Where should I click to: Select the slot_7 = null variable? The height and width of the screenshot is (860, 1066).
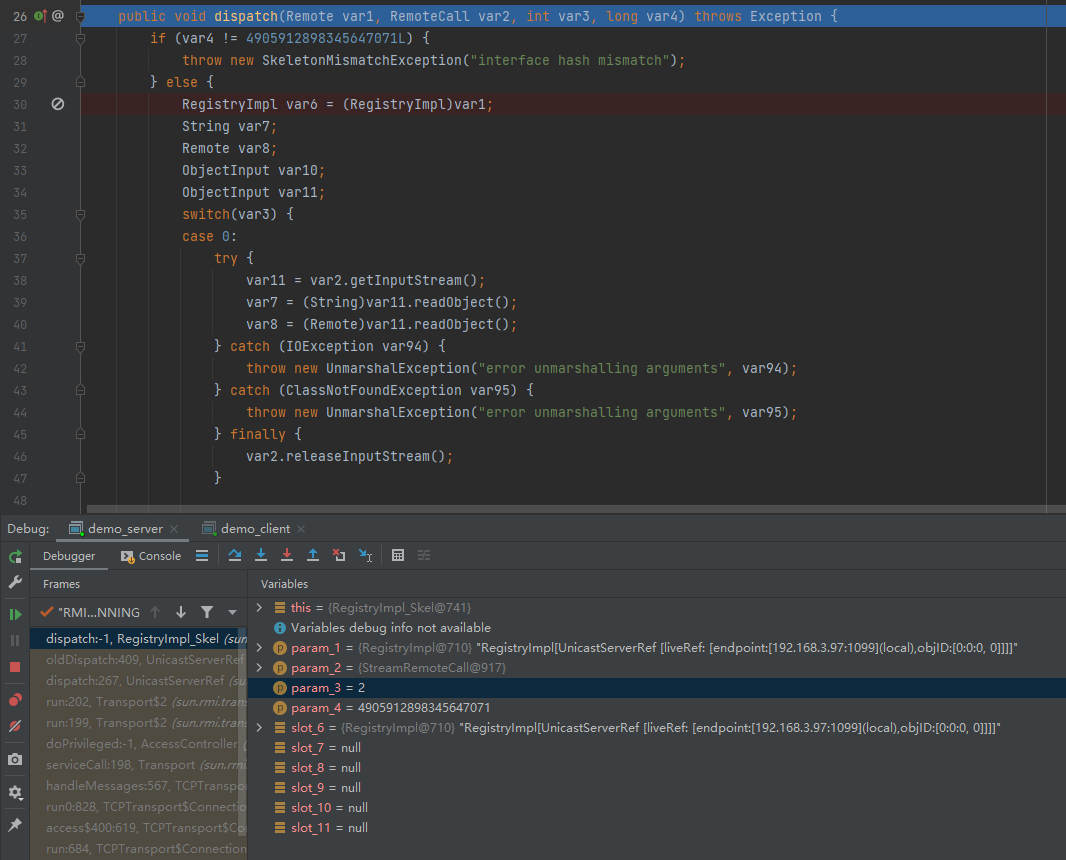[x=657, y=748]
